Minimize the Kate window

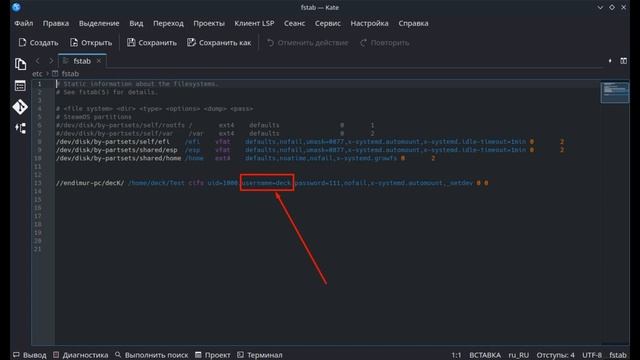(600, 7)
